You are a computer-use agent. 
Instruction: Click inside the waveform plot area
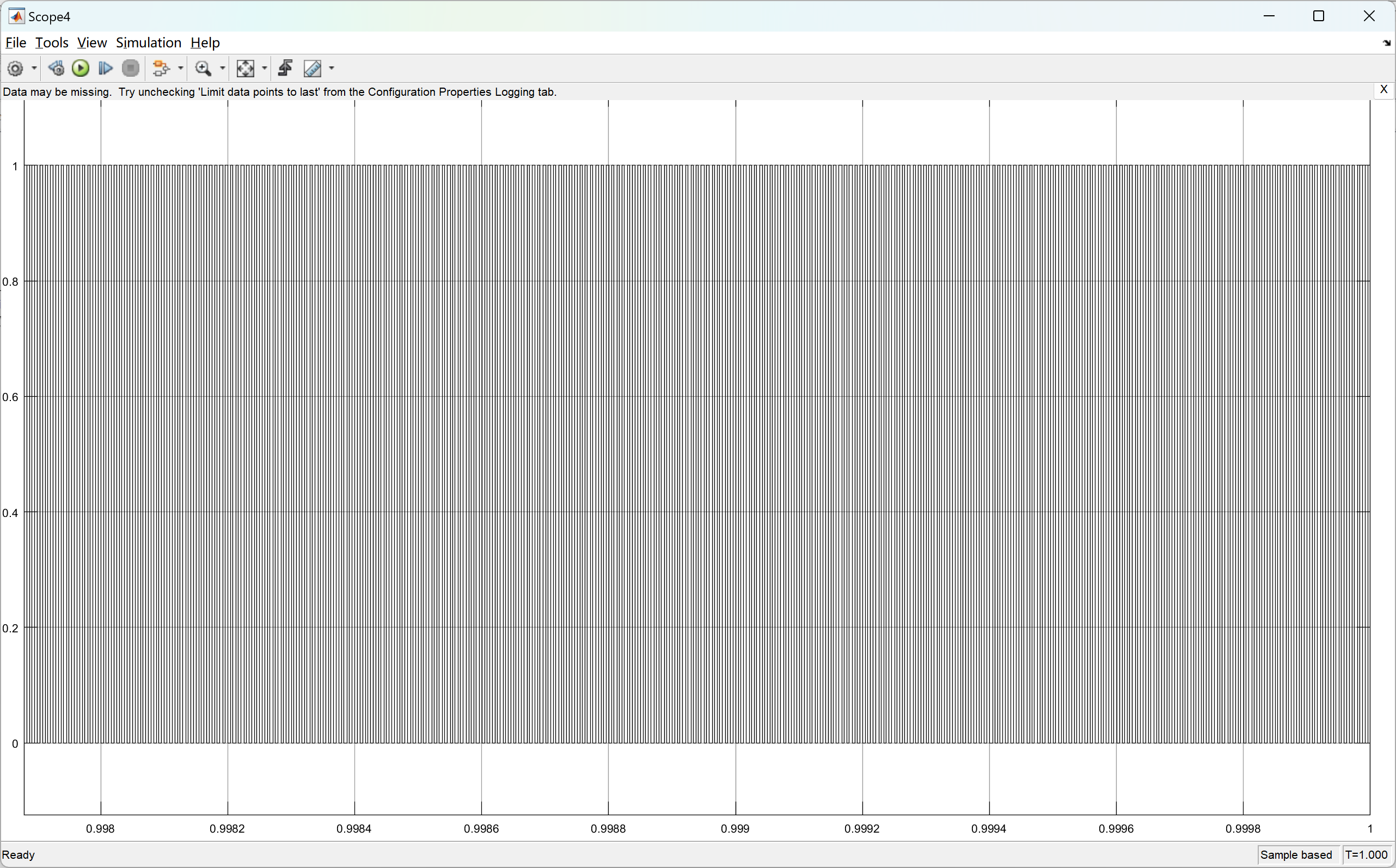pyautogui.click(x=696, y=453)
